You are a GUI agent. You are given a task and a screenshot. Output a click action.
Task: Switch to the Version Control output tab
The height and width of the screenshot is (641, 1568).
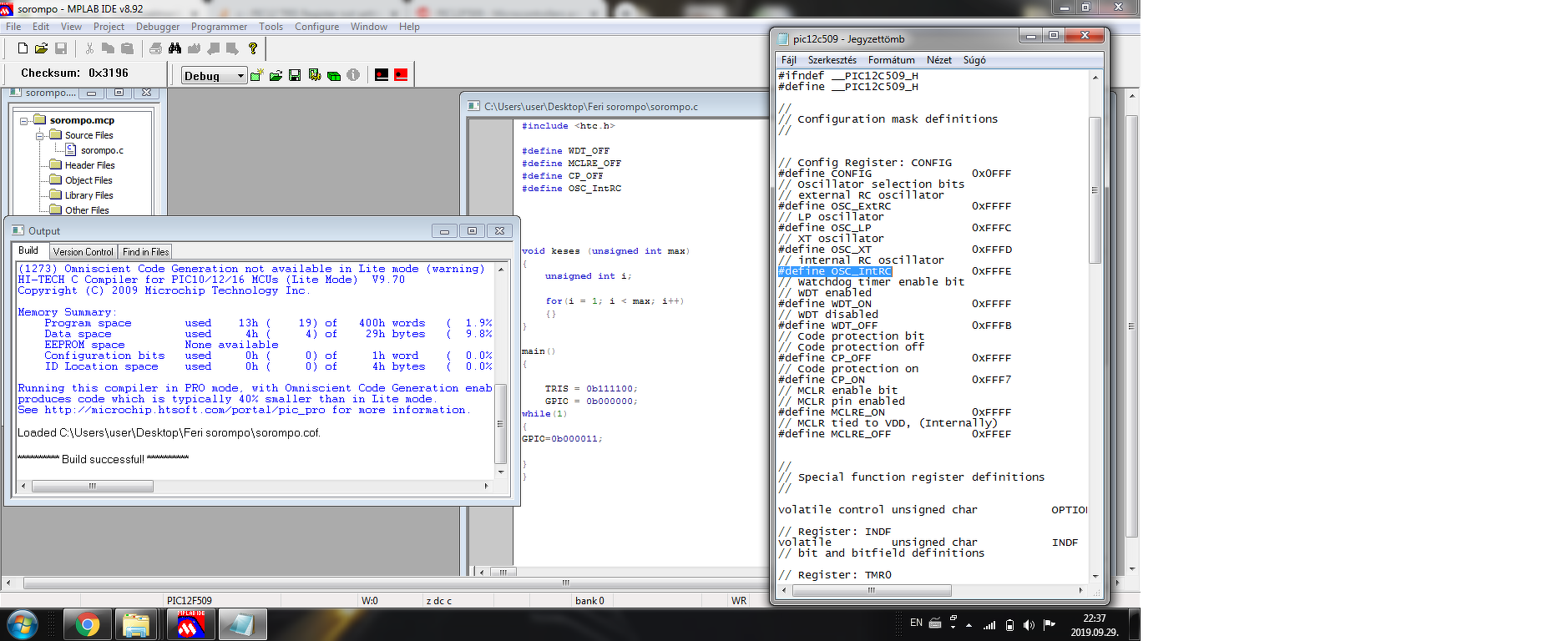[83, 252]
